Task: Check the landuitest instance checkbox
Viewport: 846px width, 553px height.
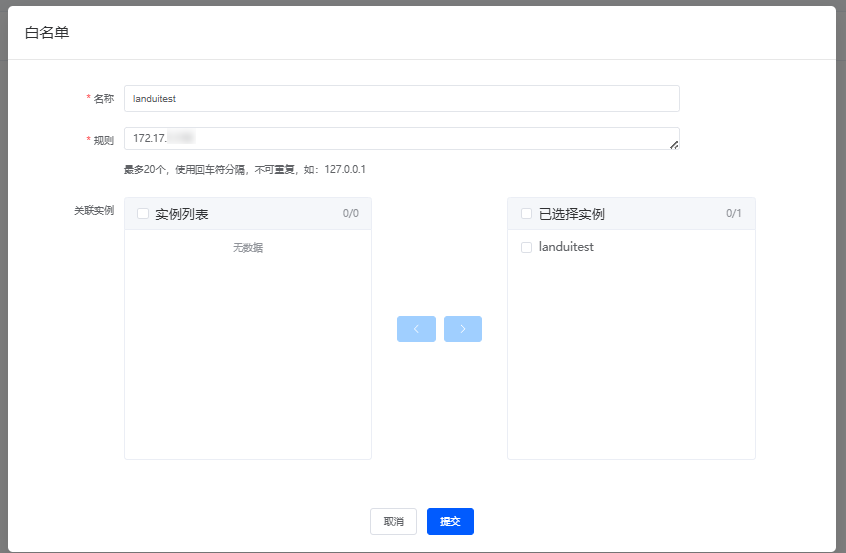Action: point(527,247)
